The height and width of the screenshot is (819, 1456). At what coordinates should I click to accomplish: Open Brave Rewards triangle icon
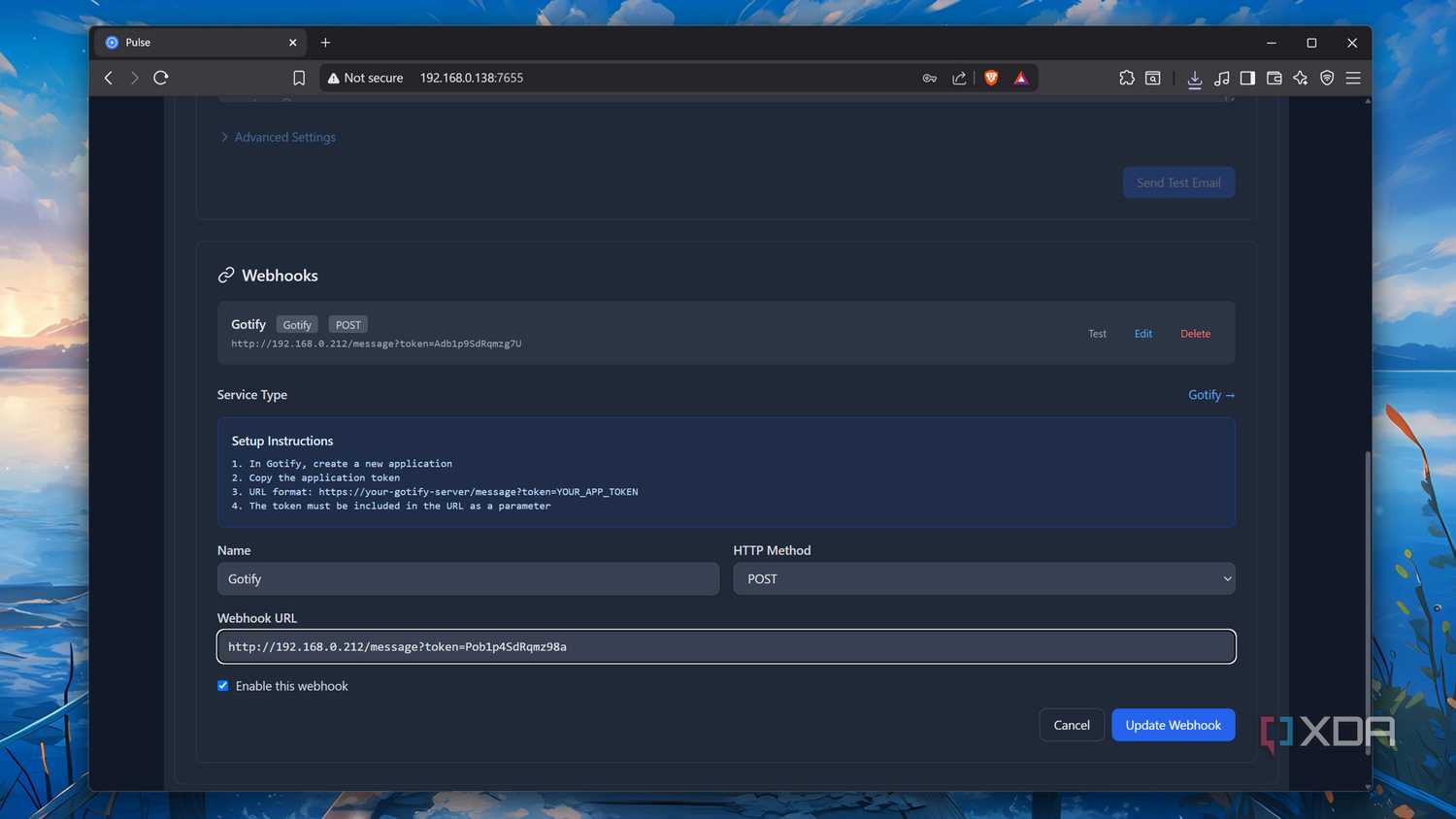(x=1021, y=78)
